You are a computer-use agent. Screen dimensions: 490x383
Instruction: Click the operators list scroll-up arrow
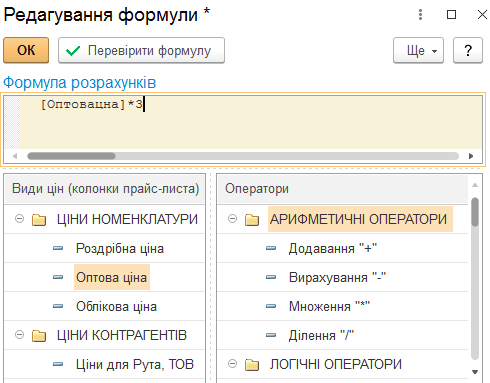[x=475, y=185]
